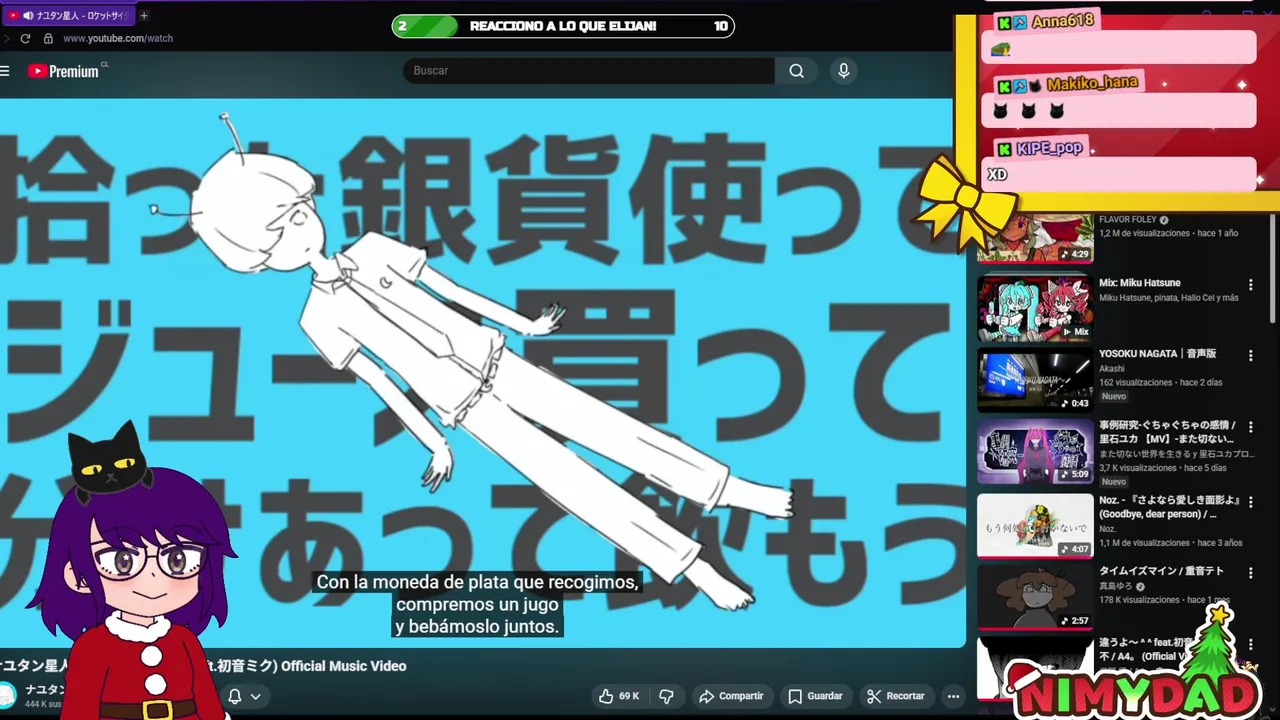This screenshot has width=1280, height=720.
Task: Open Noz. Goodbye, dear person title
Action: coord(1170,507)
